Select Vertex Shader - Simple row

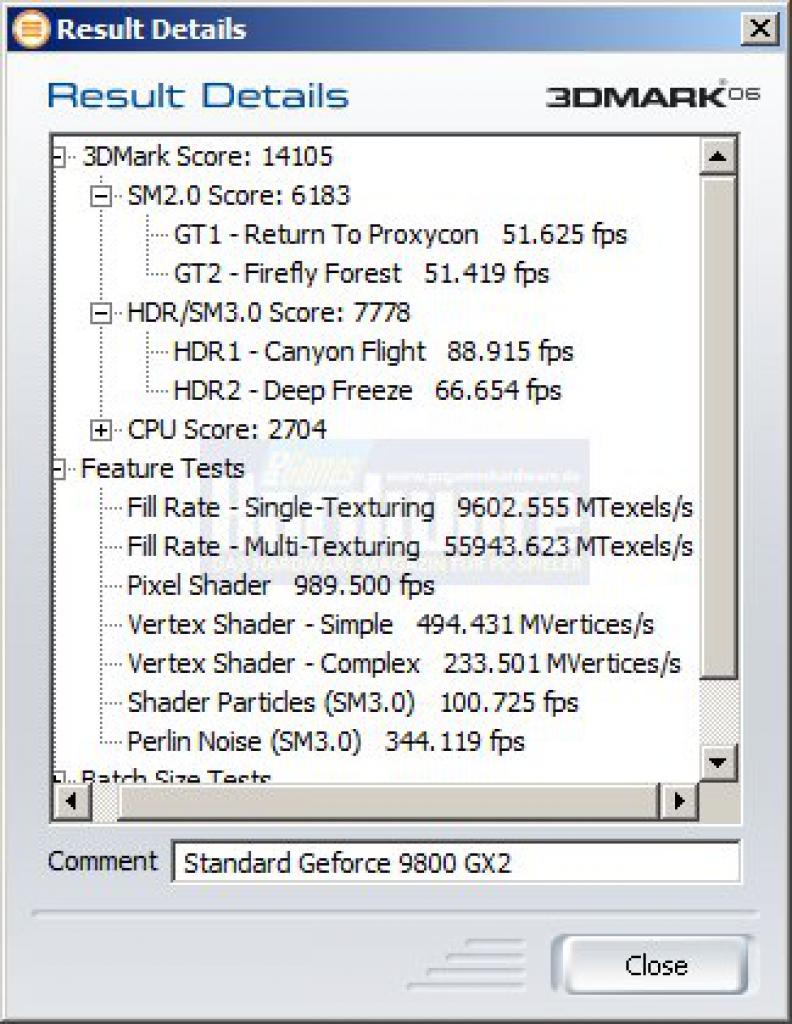coord(390,625)
